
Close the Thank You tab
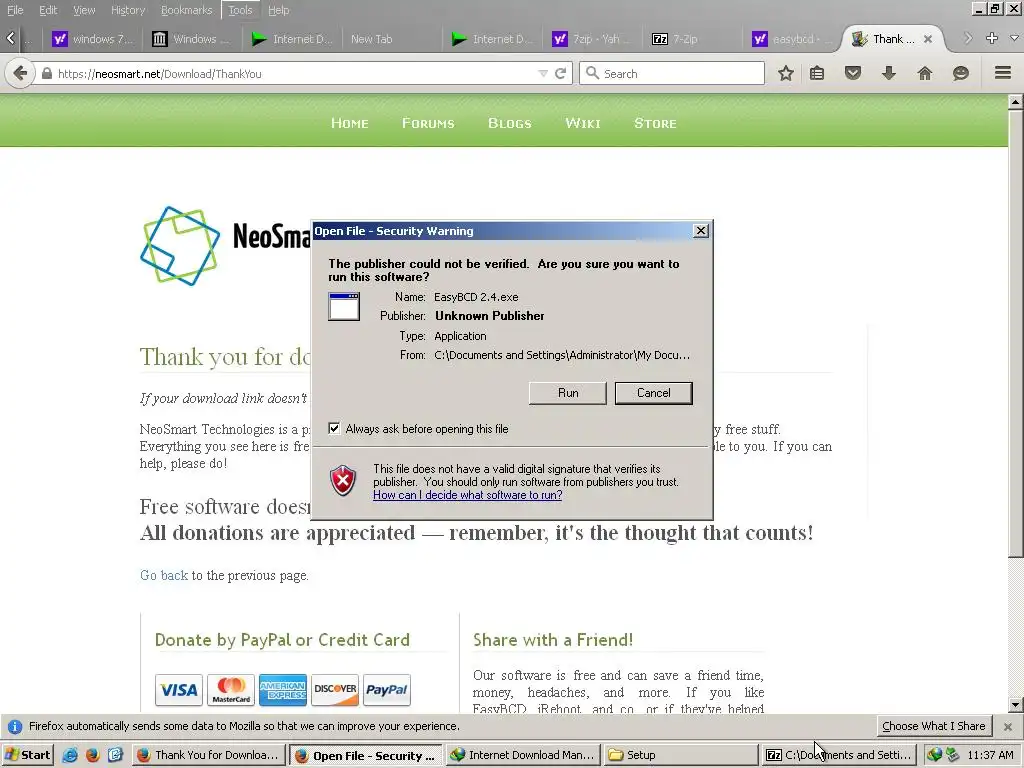point(927,39)
